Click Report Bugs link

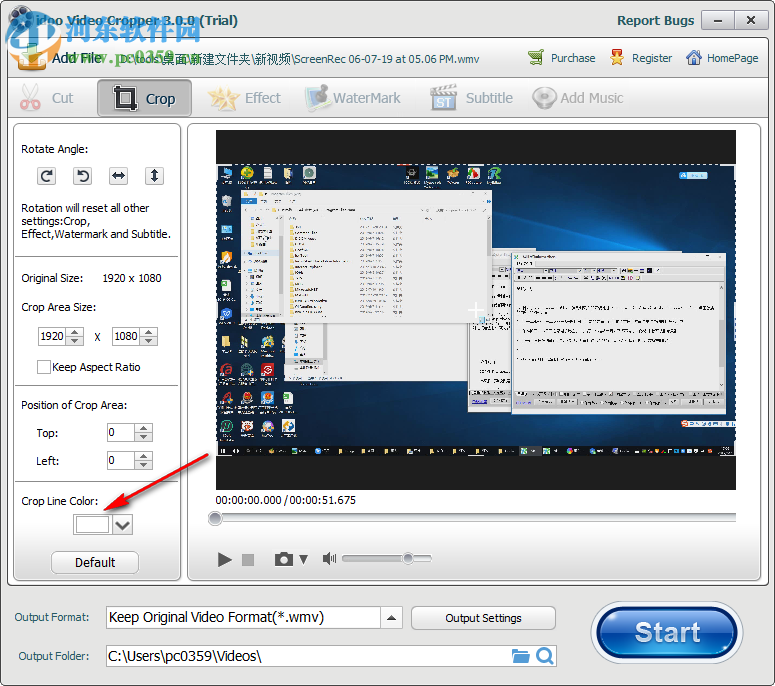coord(655,21)
